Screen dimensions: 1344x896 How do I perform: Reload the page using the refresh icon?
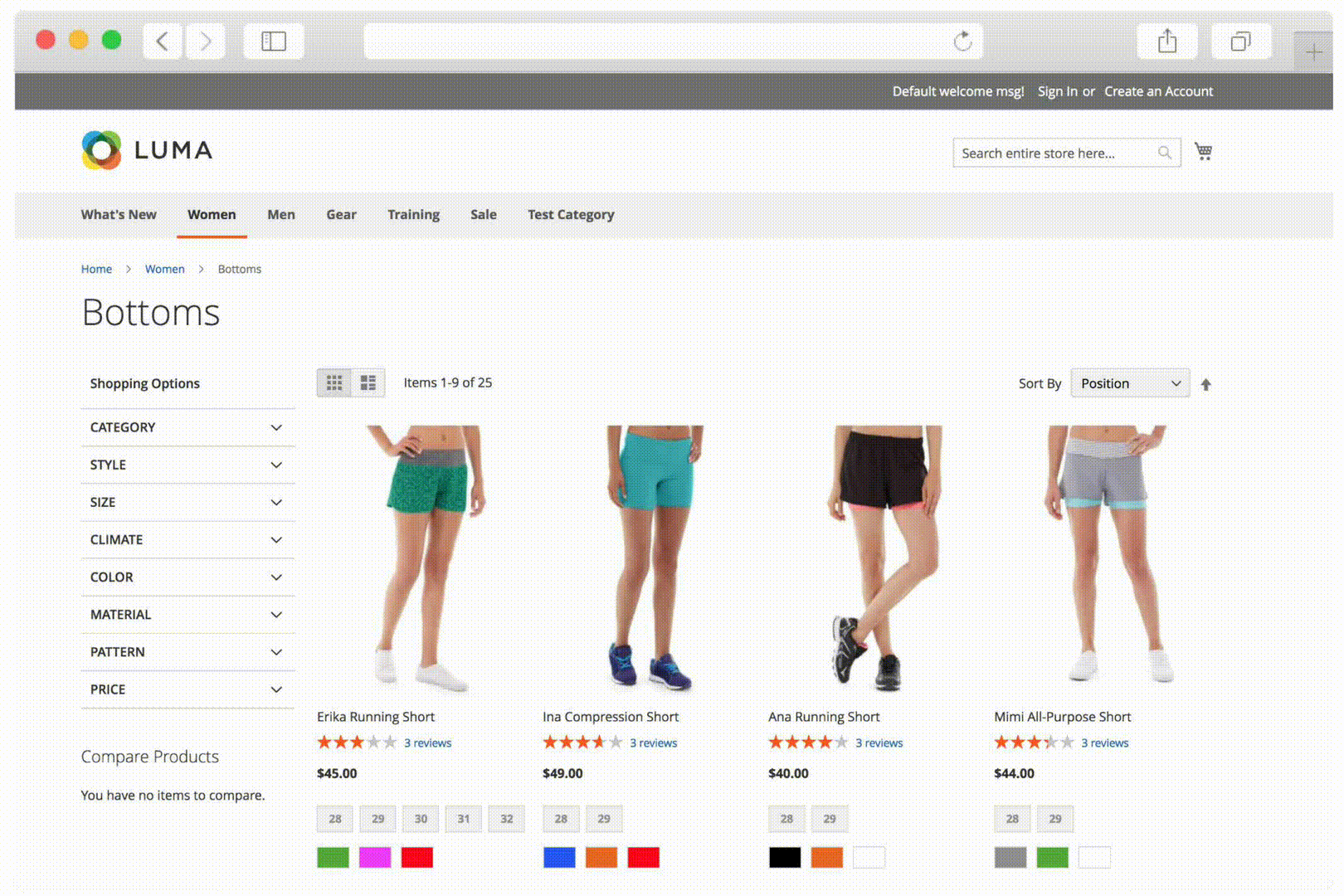pyautogui.click(x=962, y=41)
